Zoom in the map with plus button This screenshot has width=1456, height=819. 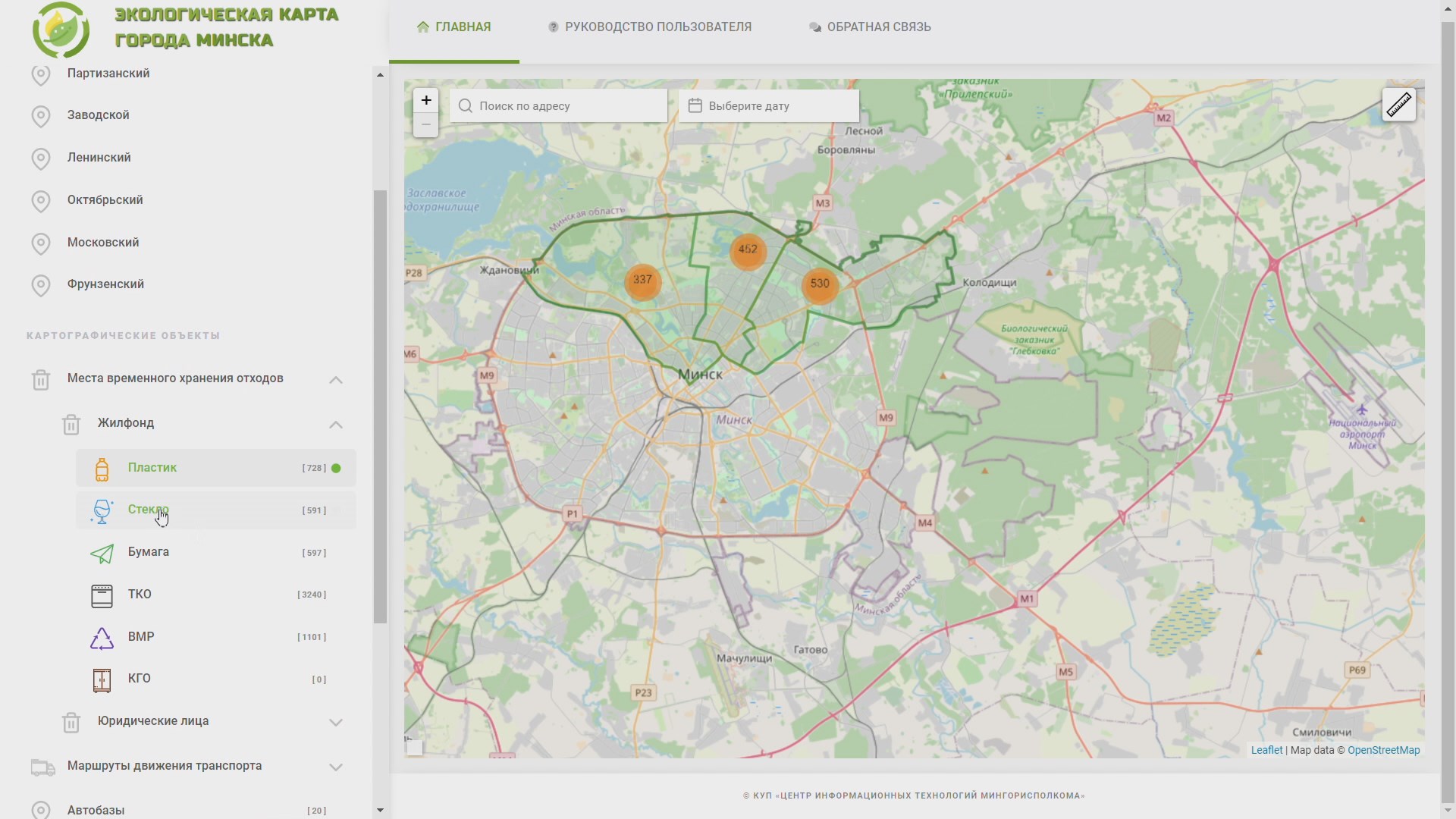[x=426, y=100]
